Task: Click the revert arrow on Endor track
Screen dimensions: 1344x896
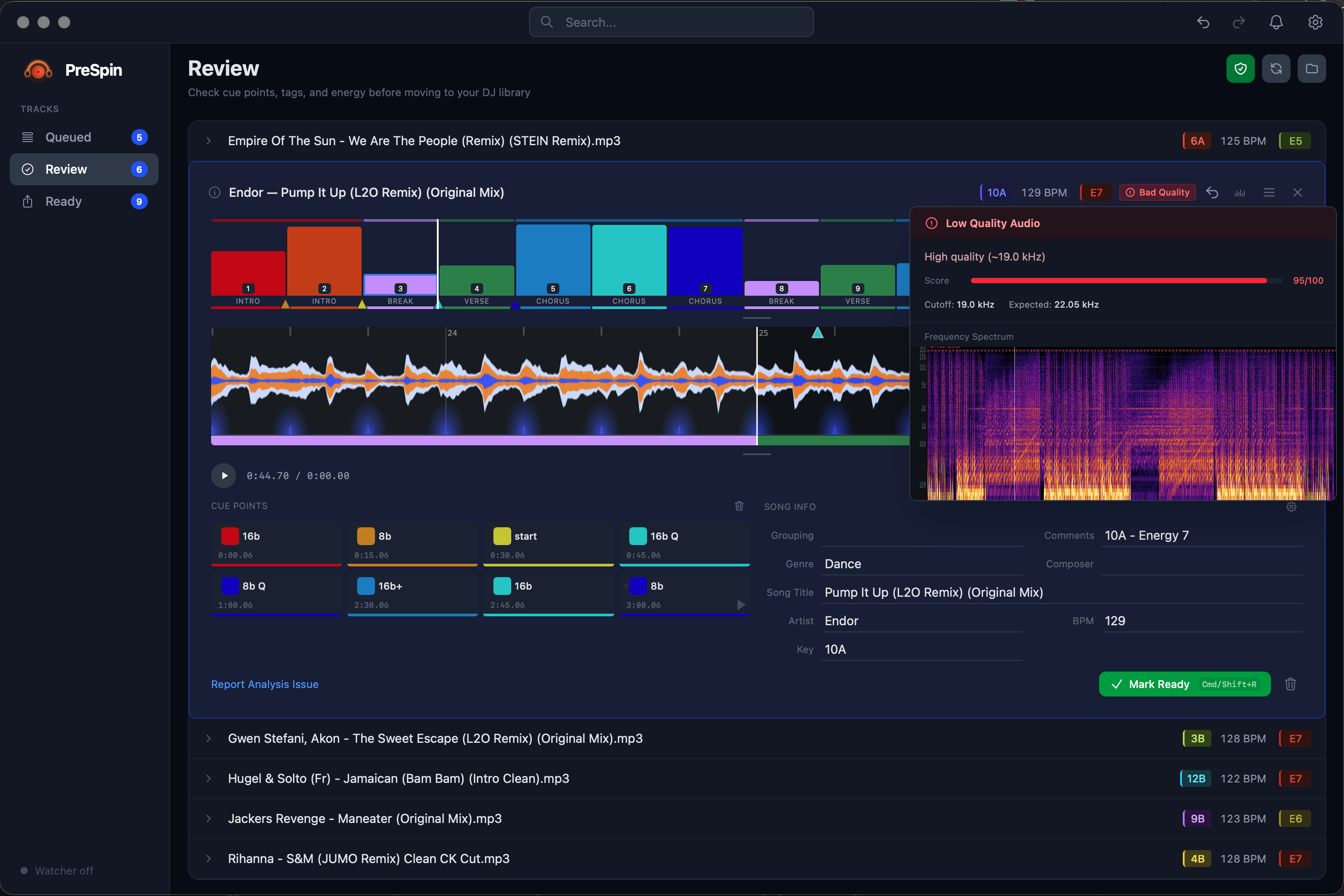Action: click(1212, 192)
